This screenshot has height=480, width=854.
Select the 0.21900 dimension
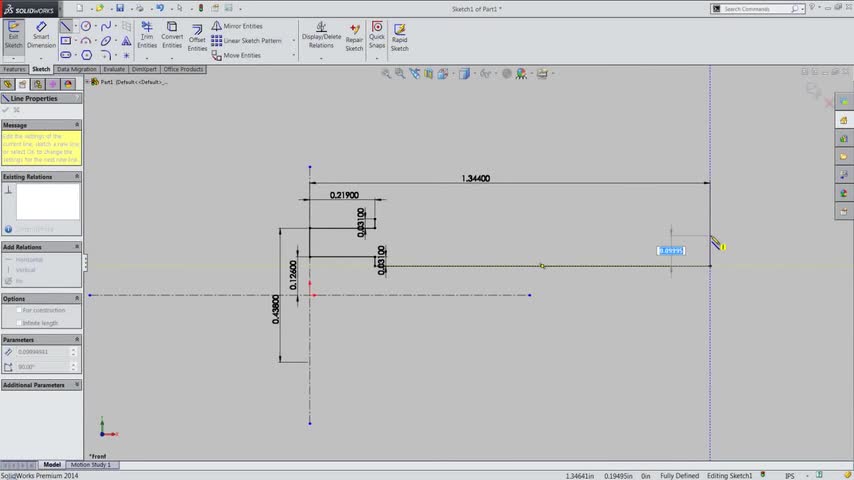[344, 195]
